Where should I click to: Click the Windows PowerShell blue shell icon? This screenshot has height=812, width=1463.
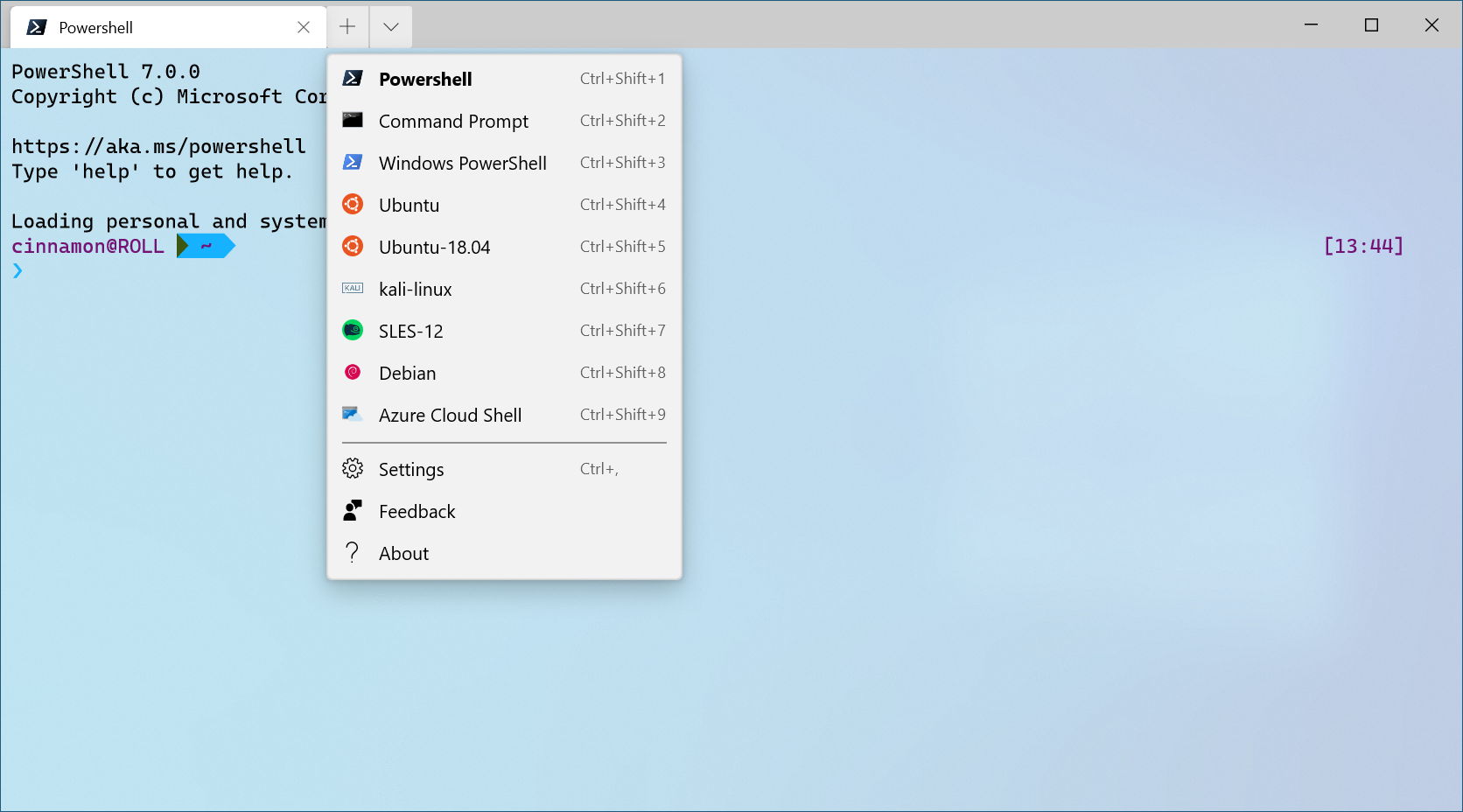[x=353, y=162]
